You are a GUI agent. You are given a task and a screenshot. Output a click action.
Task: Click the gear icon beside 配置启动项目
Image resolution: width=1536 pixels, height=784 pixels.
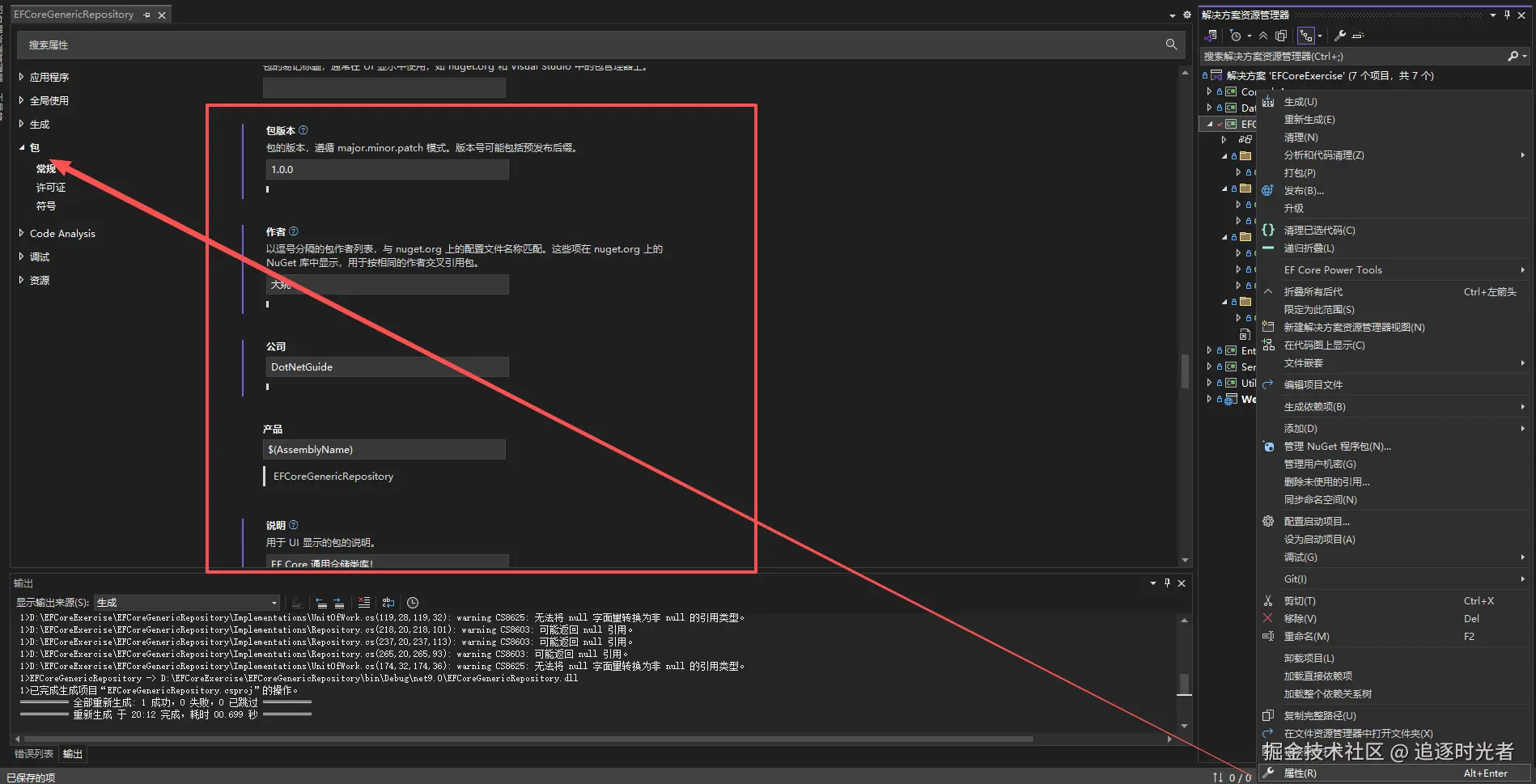[1268, 522]
